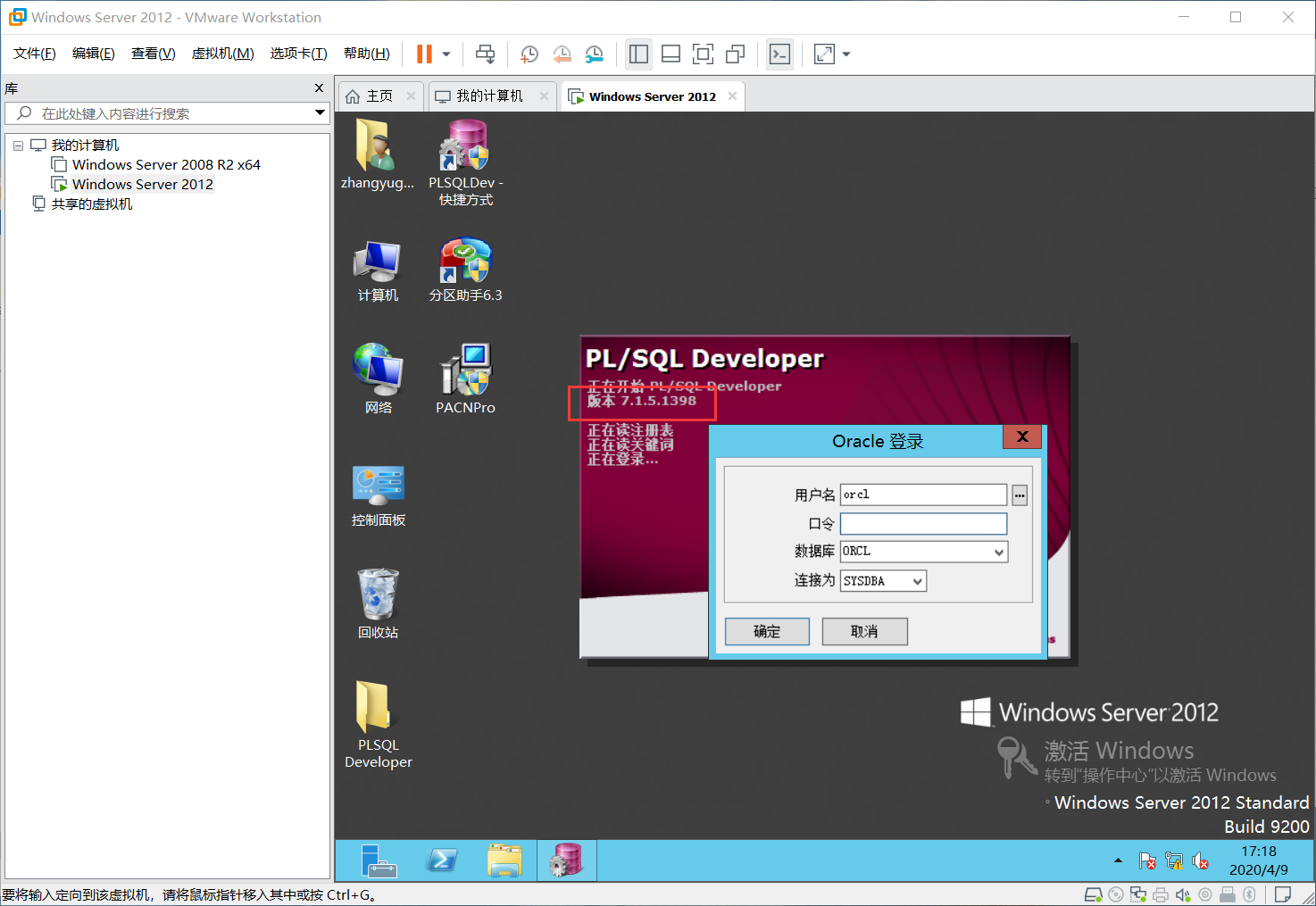Close the Windows Server 2012 tab
This screenshot has height=906, width=1316.
[732, 96]
